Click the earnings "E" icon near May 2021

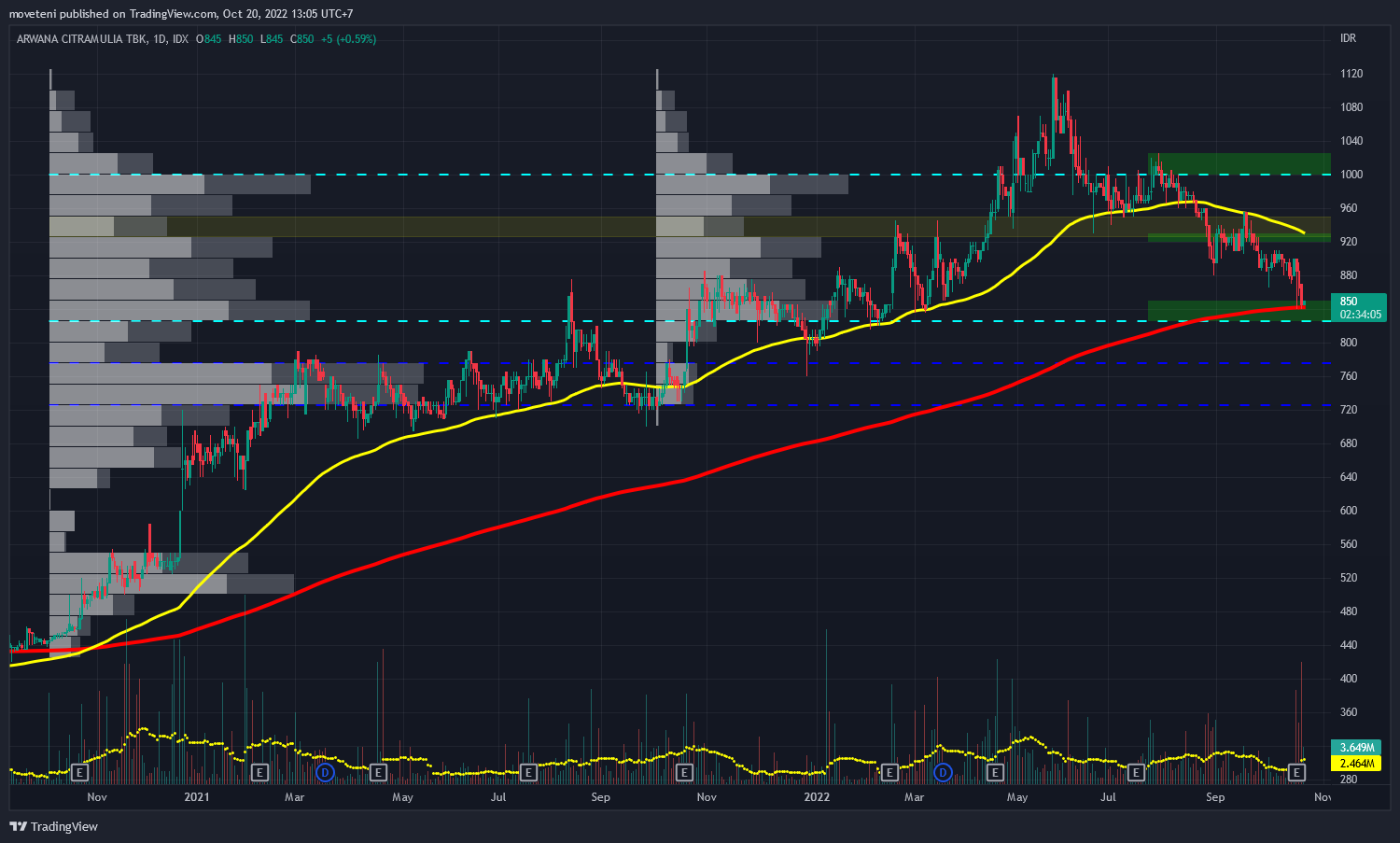tap(378, 773)
